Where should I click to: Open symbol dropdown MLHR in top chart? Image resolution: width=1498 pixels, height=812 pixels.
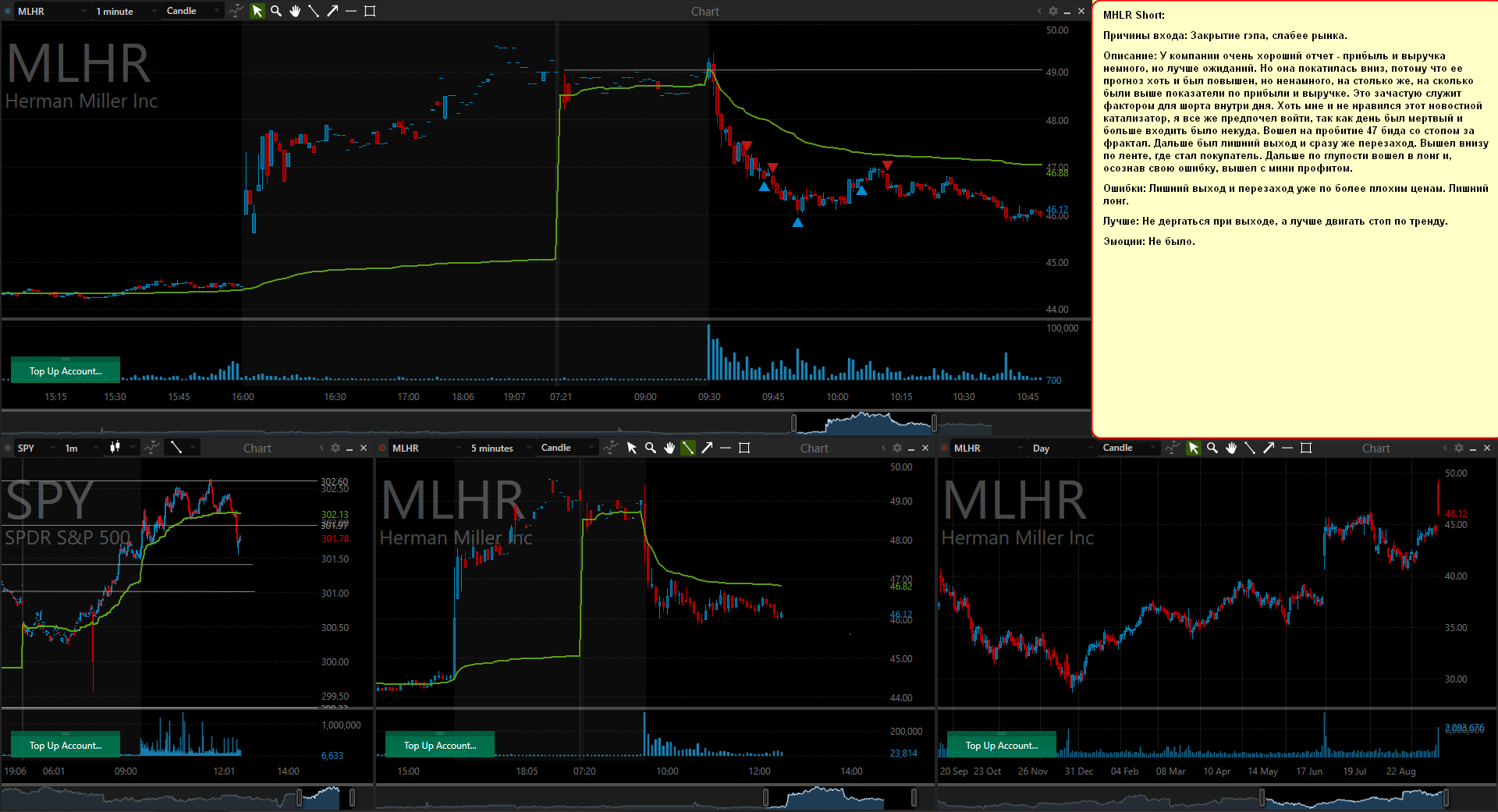pos(51,11)
